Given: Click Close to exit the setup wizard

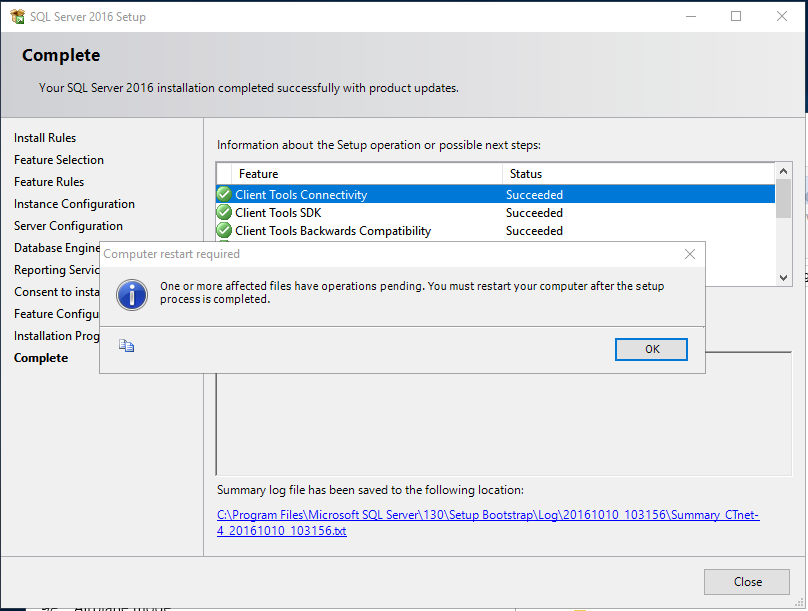Looking at the screenshot, I should [x=747, y=581].
